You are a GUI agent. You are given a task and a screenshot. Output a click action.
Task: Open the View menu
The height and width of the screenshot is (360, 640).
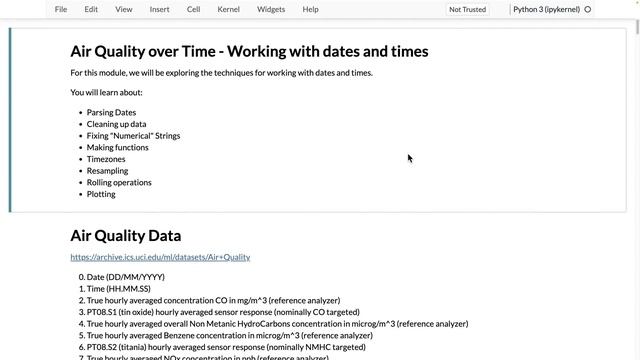[124, 9]
